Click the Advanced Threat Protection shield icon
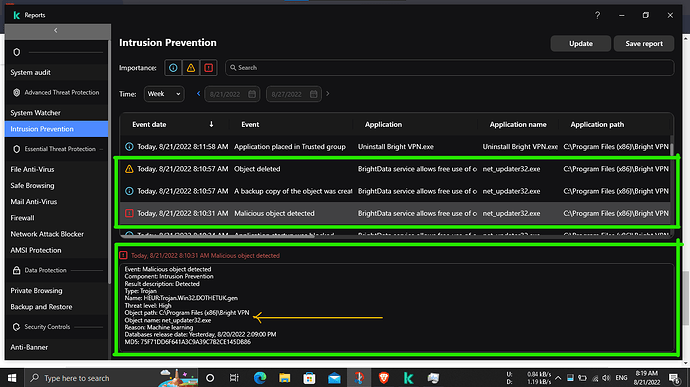The image size is (690, 387). [x=17, y=92]
